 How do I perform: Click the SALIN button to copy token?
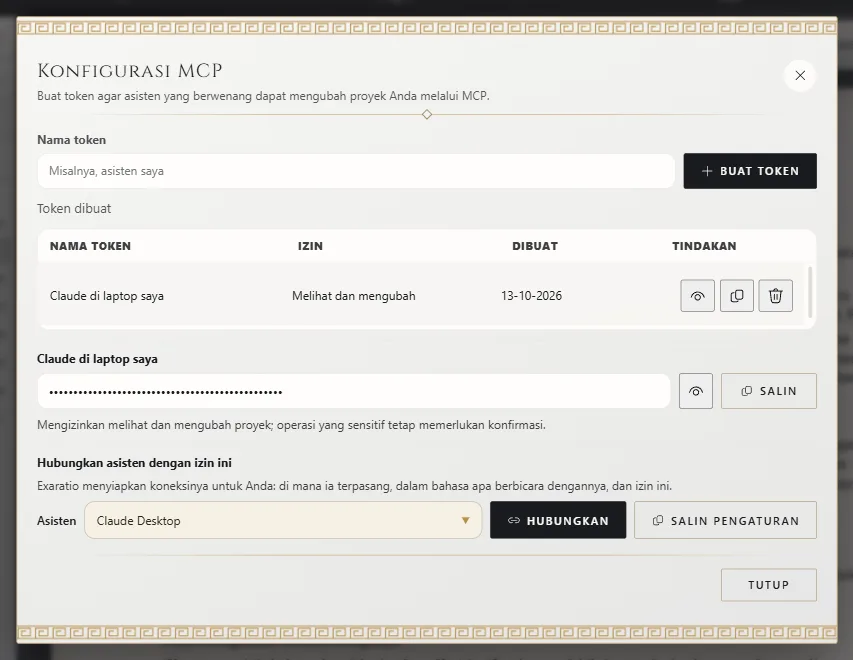pyautogui.click(x=769, y=391)
